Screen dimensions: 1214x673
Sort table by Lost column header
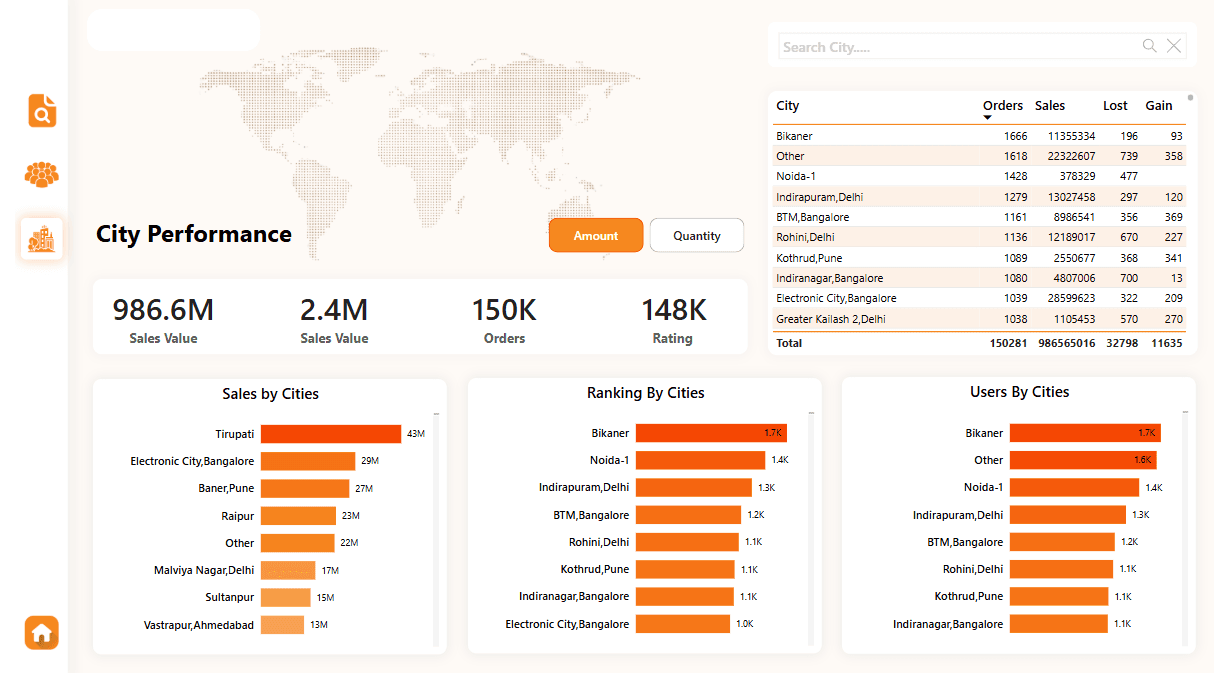[x=1115, y=106]
